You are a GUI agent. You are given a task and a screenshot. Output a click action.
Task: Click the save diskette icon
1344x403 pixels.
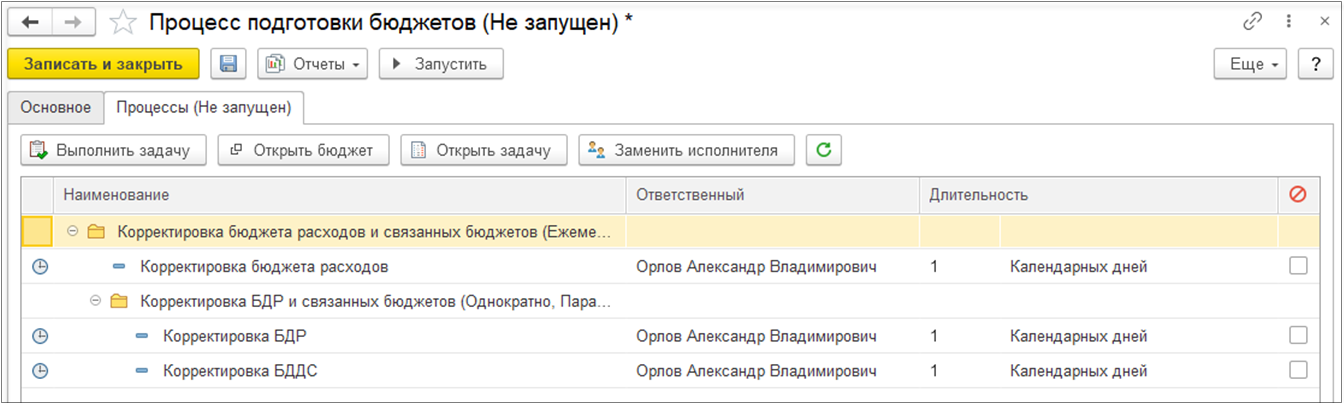(x=228, y=64)
